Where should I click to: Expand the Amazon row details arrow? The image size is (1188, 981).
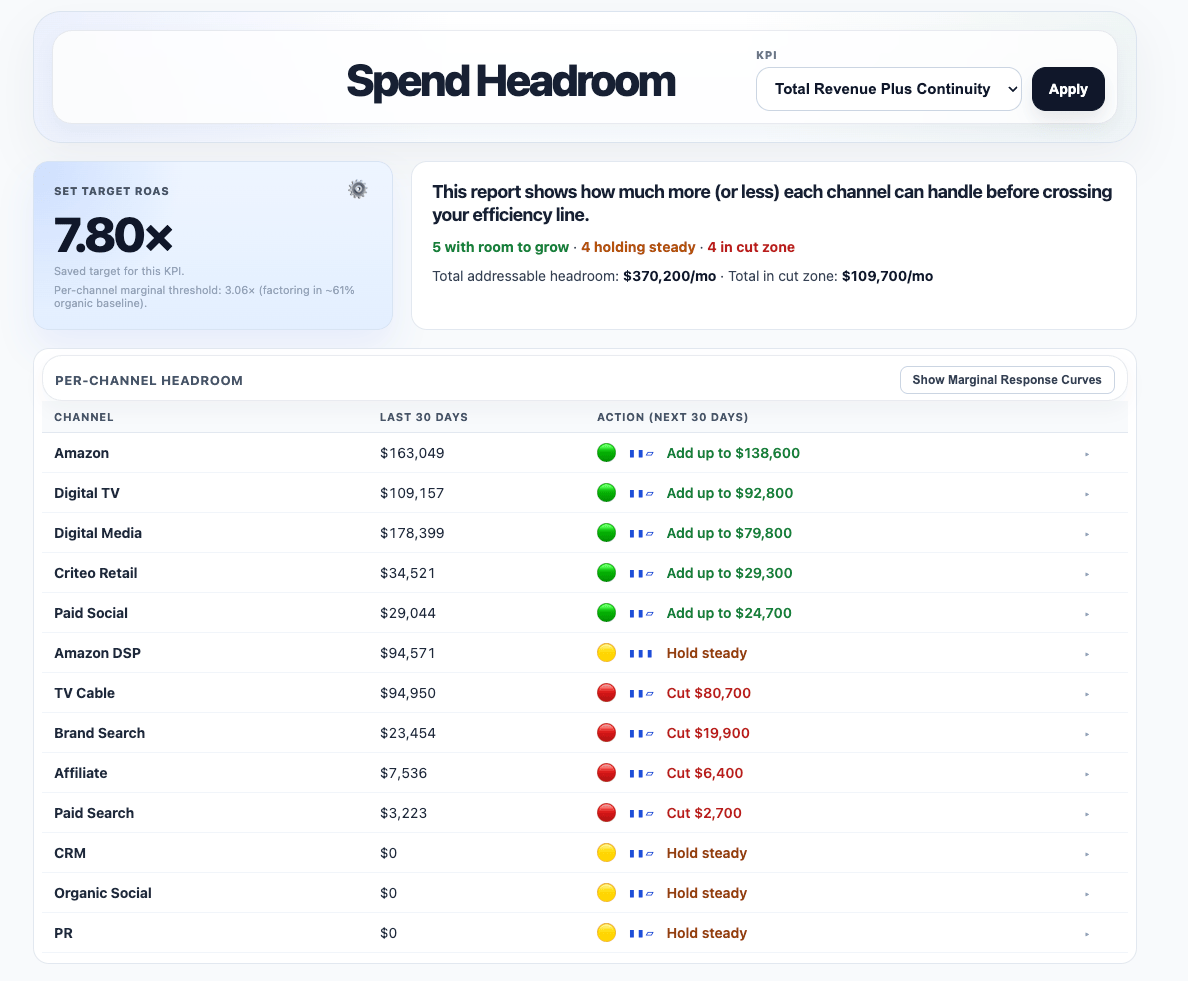coord(1086,455)
